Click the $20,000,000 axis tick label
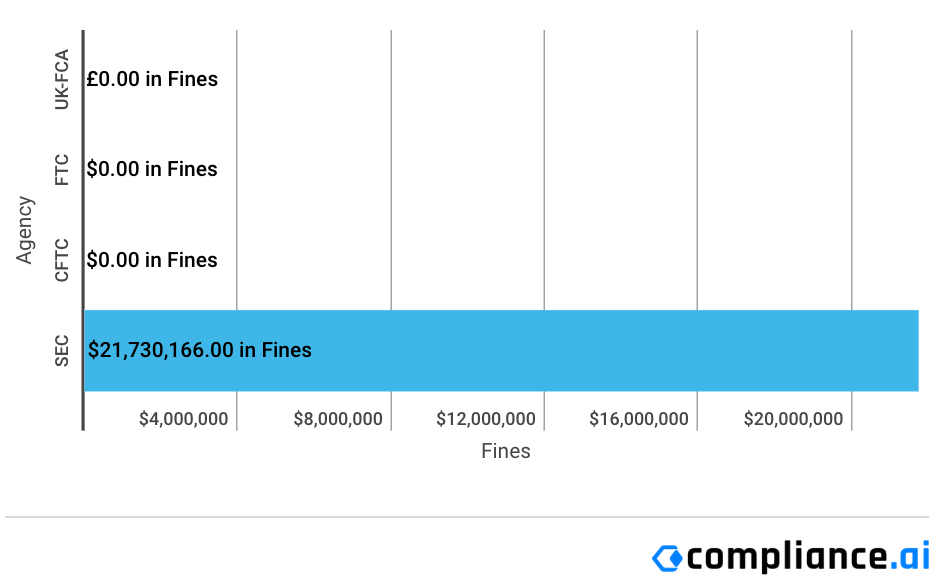 click(793, 419)
